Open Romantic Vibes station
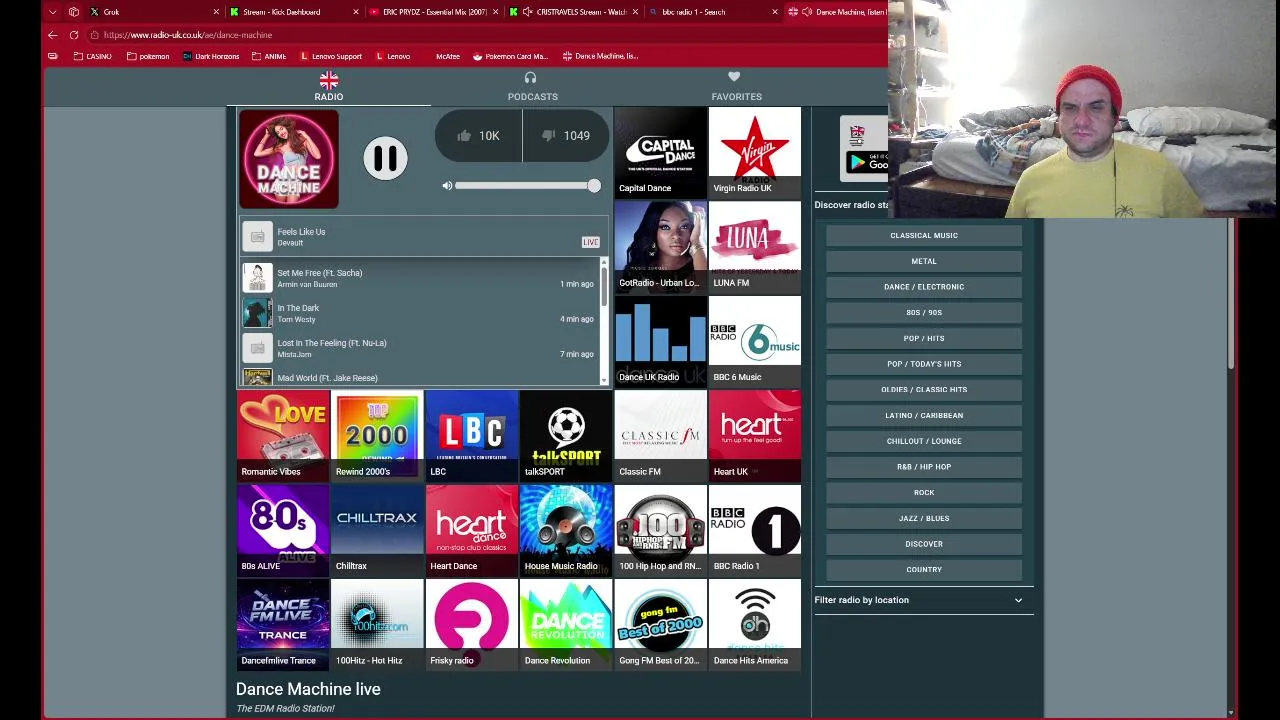Screen dimensions: 1280x720 tap(283, 436)
